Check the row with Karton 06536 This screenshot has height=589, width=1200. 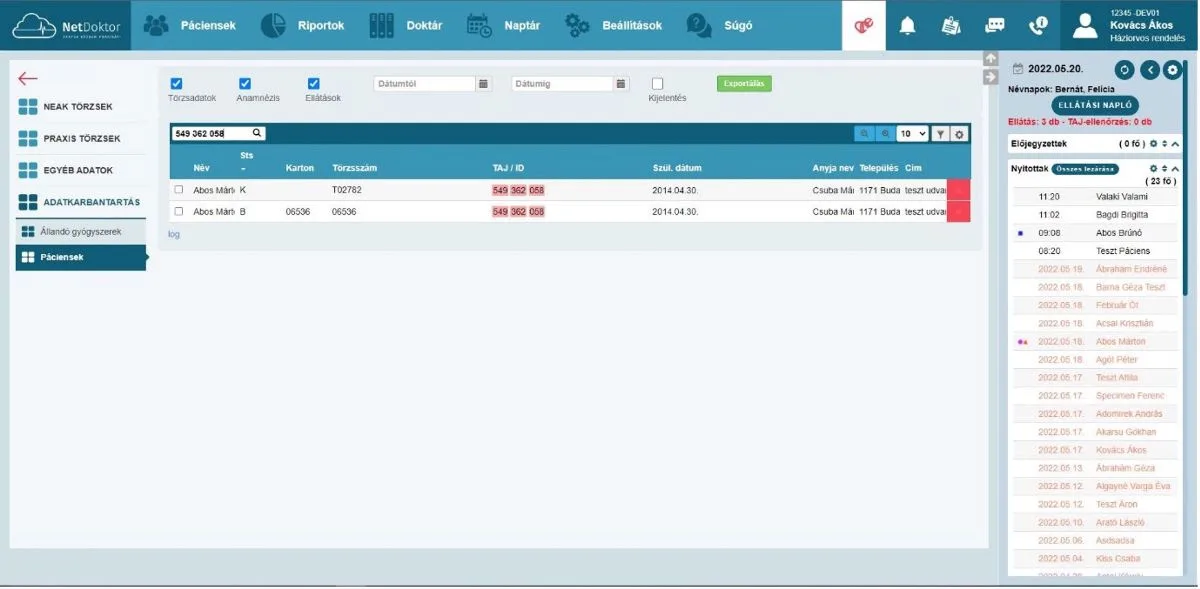click(179, 211)
